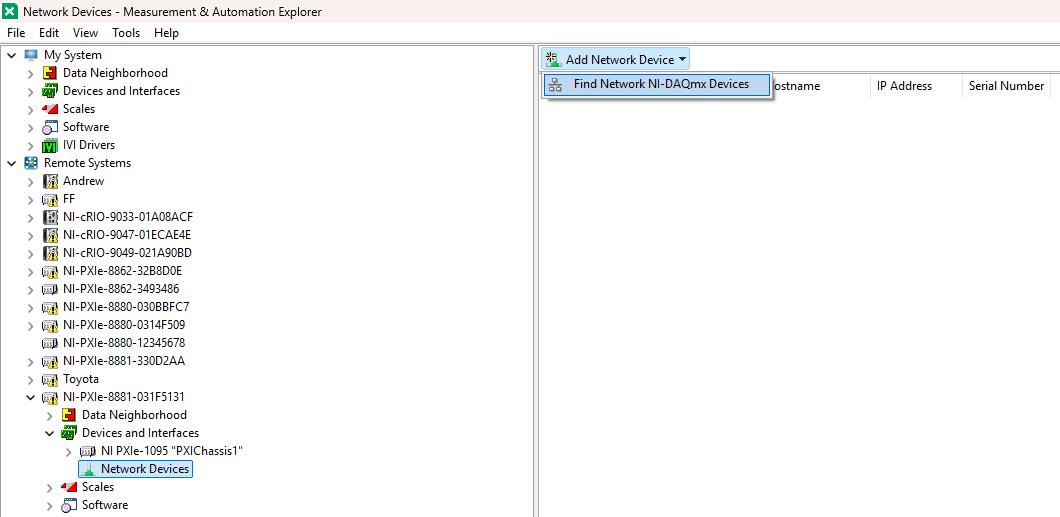Select the Network Devices tree item

pos(144,469)
